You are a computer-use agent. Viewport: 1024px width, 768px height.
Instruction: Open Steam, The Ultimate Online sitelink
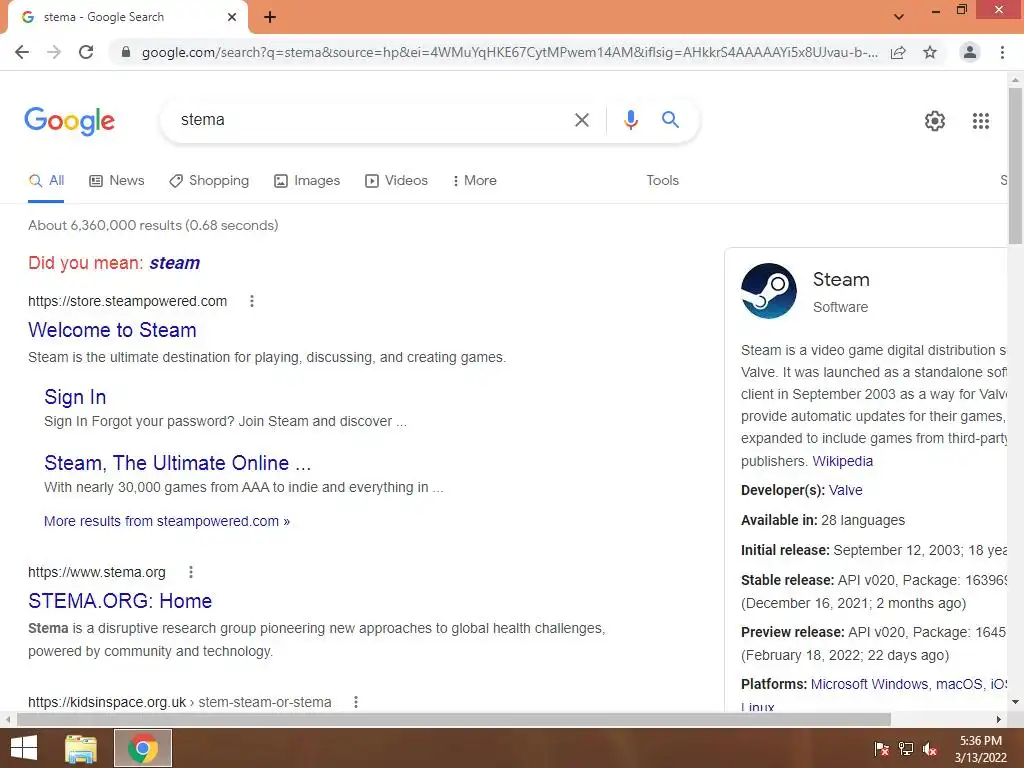[178, 463]
